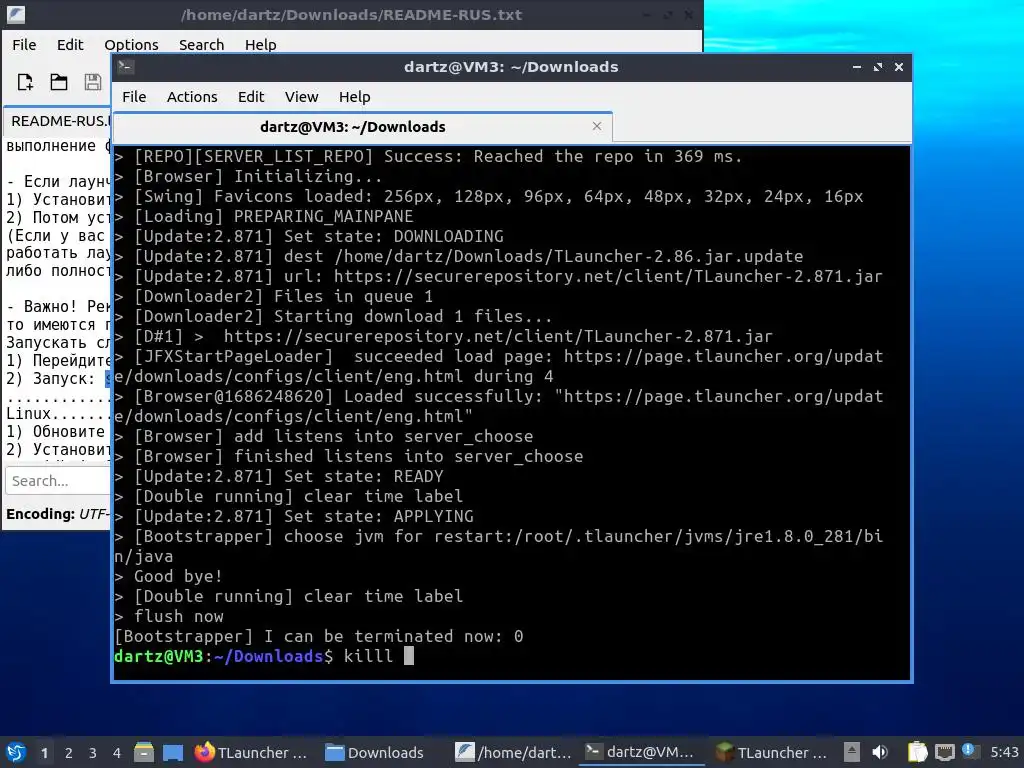The width and height of the screenshot is (1024, 768).
Task: Open the file manager launcher icon in the panel
Action: [144, 752]
